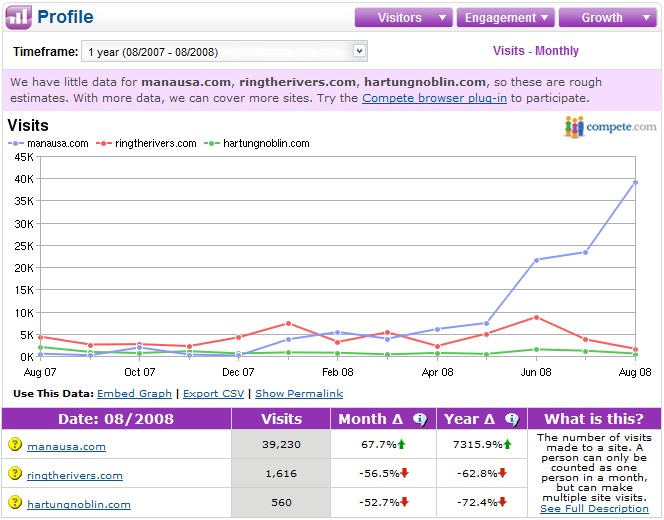Click the question mark icon beside ringtherivers.com
Image resolution: width=664 pixels, height=520 pixels.
[x=15, y=475]
